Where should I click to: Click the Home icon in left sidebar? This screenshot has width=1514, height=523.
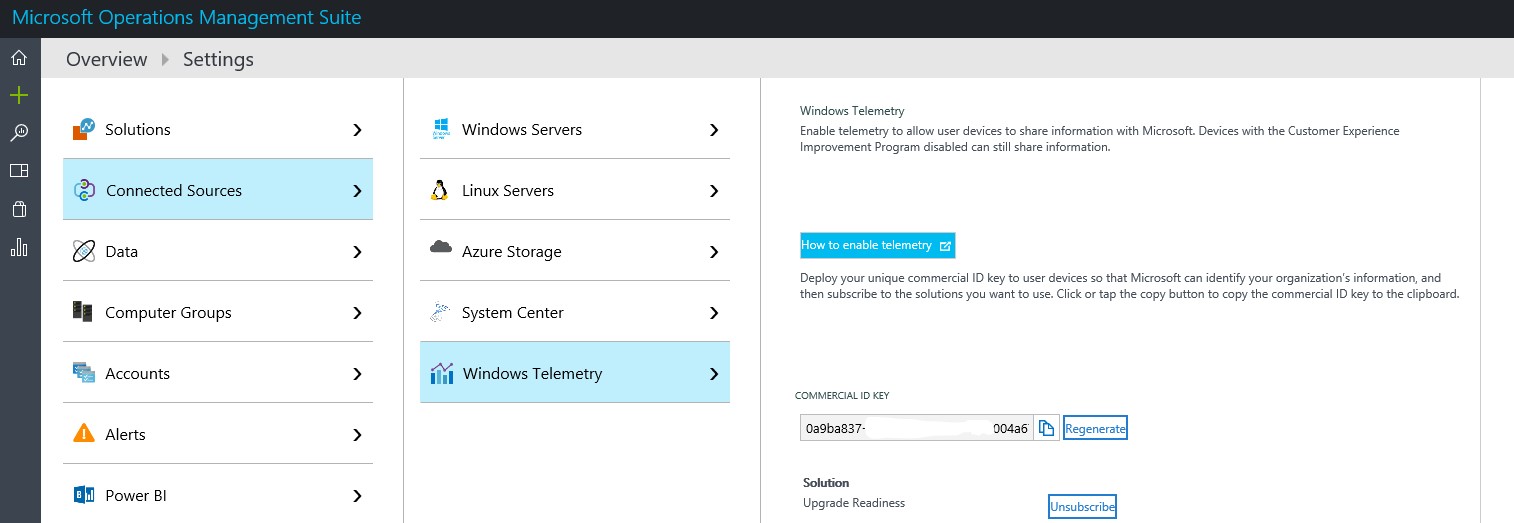coord(18,58)
